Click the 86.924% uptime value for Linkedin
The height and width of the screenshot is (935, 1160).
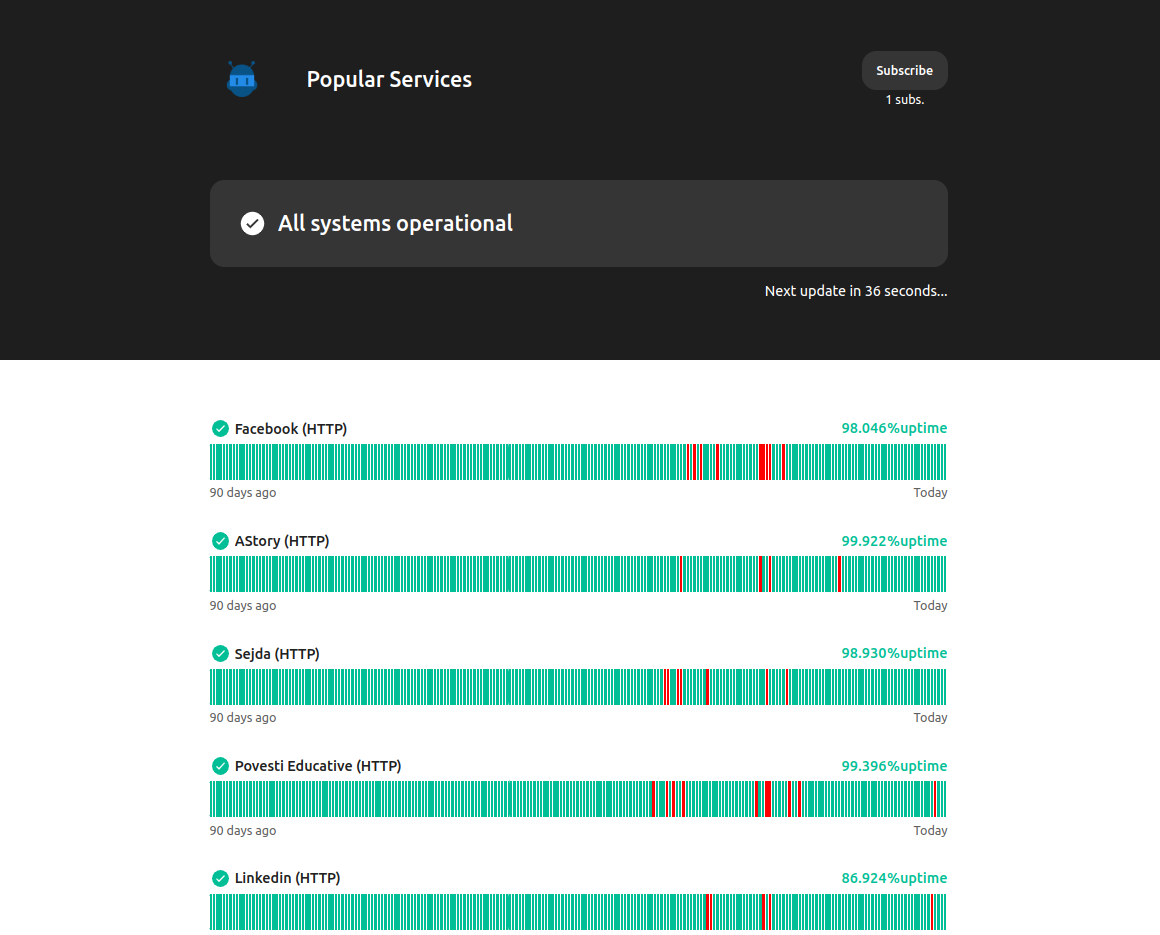point(894,877)
